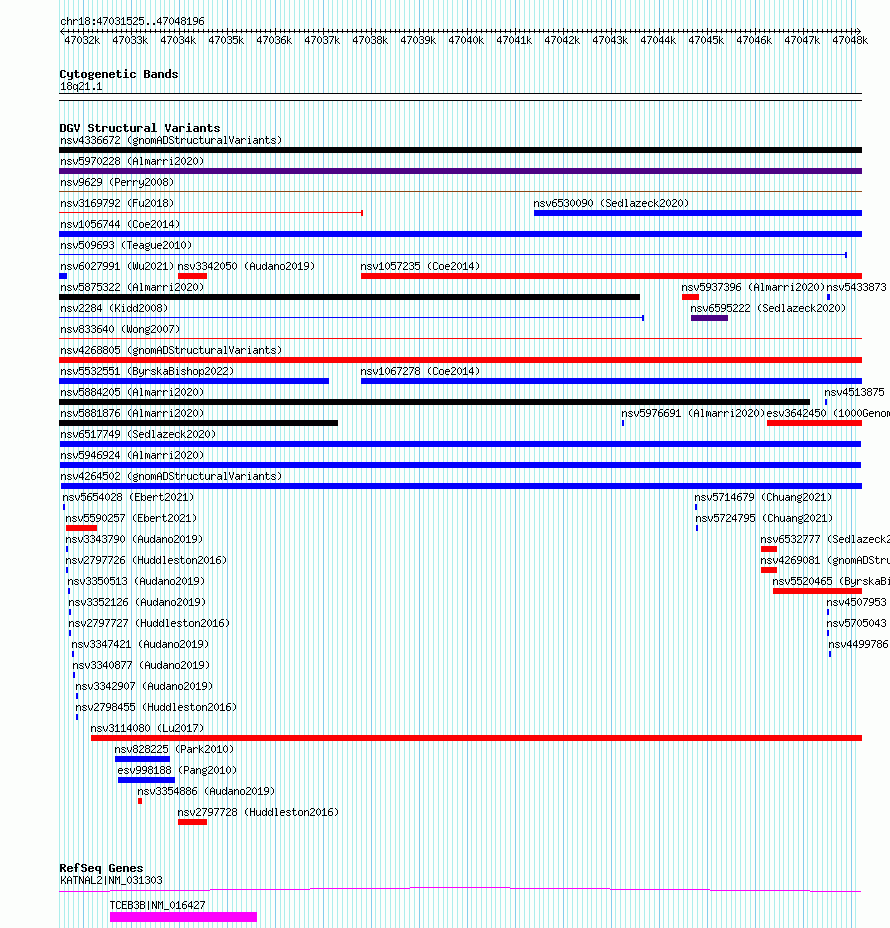Select the nsv6027991 (Wu2021) label
The image size is (890, 928).
[117, 266]
